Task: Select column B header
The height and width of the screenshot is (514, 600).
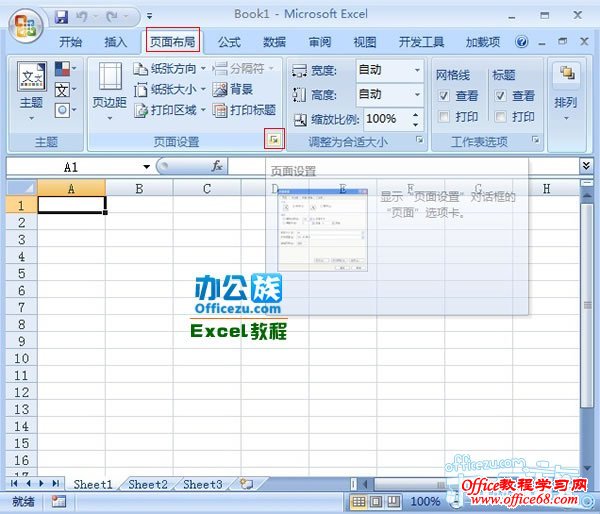Action: [x=139, y=188]
